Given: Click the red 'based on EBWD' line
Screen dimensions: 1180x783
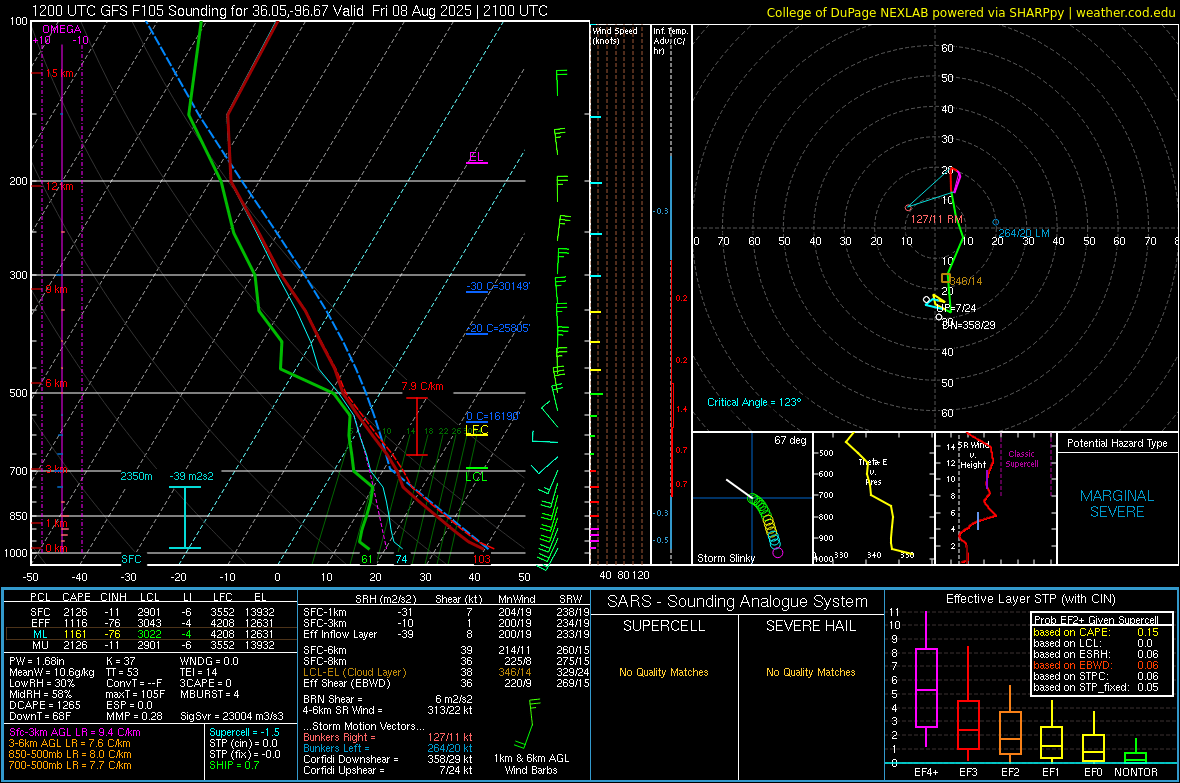Looking at the screenshot, I should point(1096,665).
